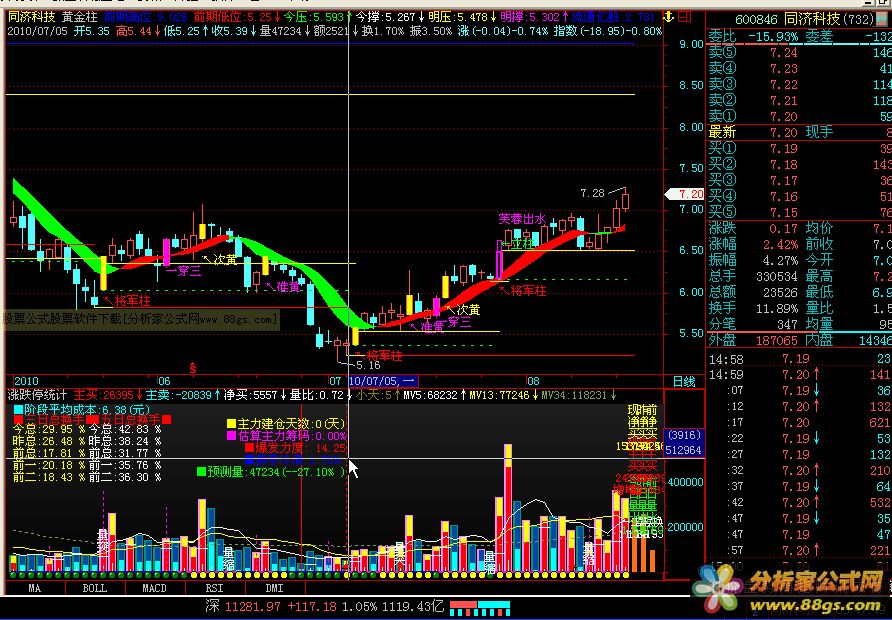Click the 估算主力筹码 magenta legend square

pos(231,436)
